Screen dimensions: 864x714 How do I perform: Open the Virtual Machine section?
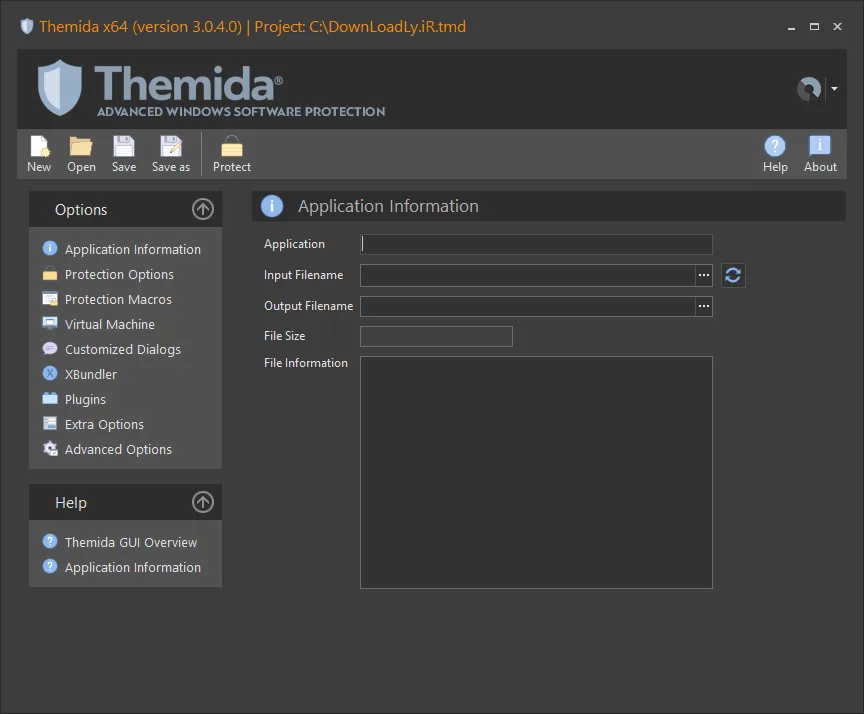[110, 324]
